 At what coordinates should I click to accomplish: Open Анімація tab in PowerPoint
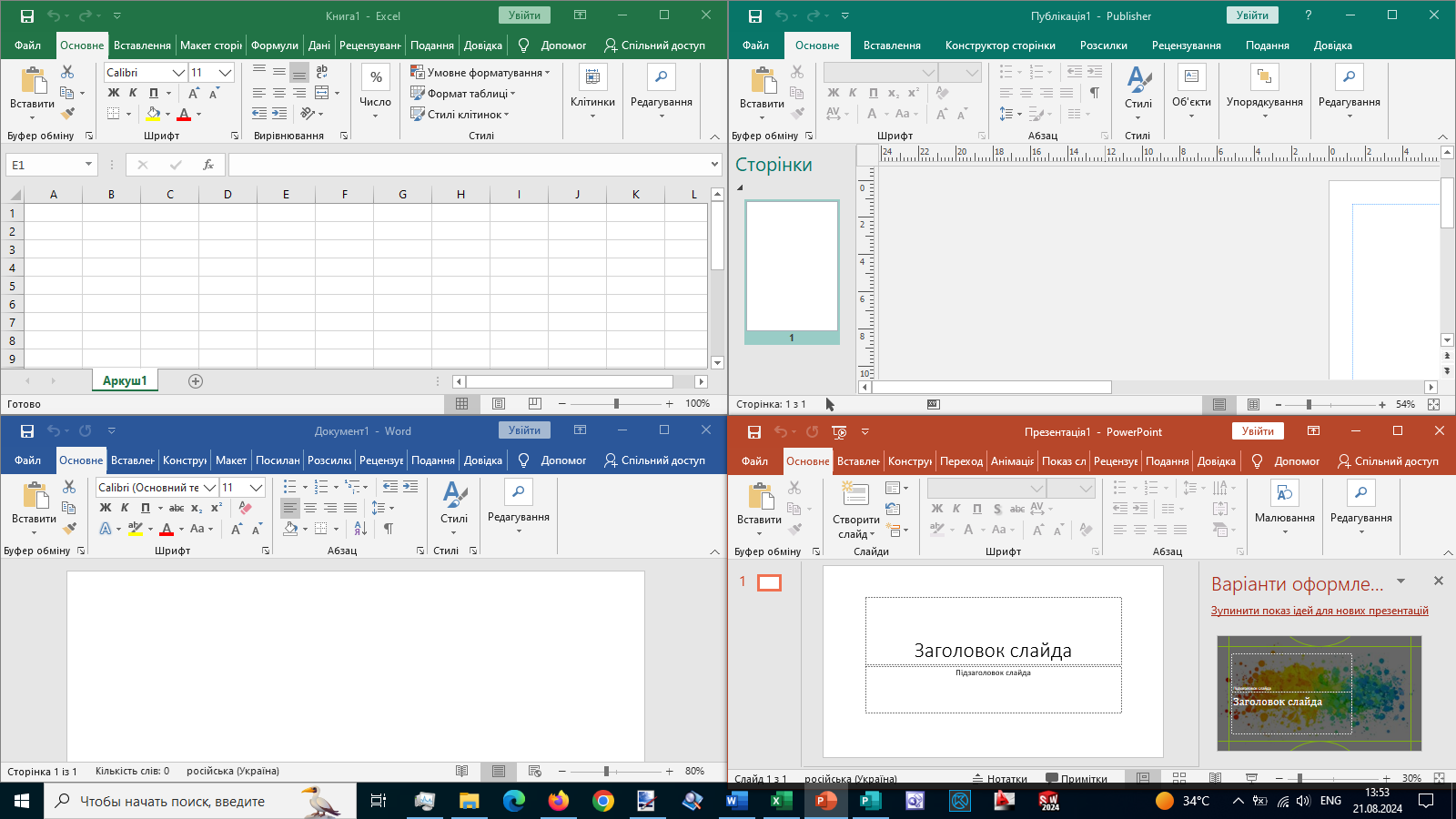[x=1012, y=461]
